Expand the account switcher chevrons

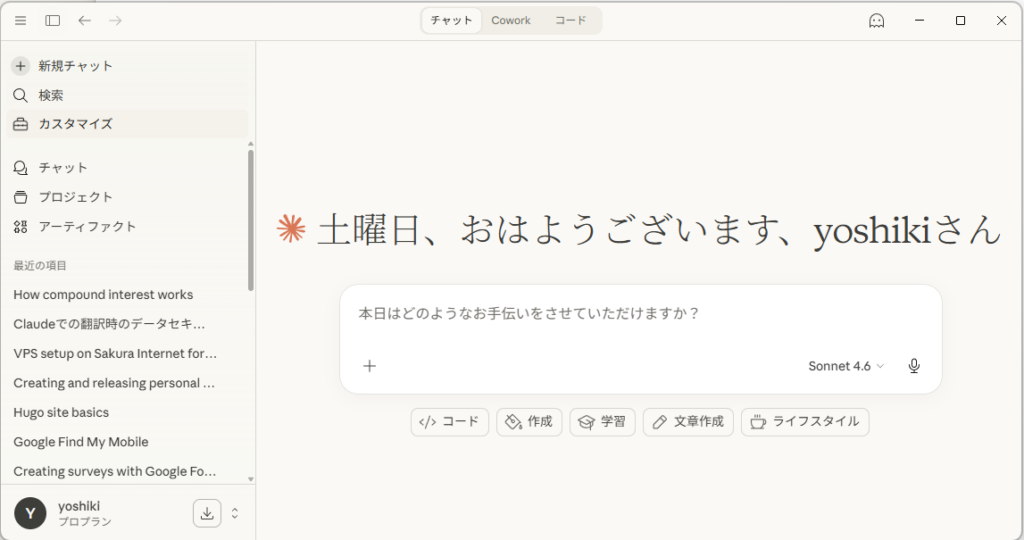point(235,513)
